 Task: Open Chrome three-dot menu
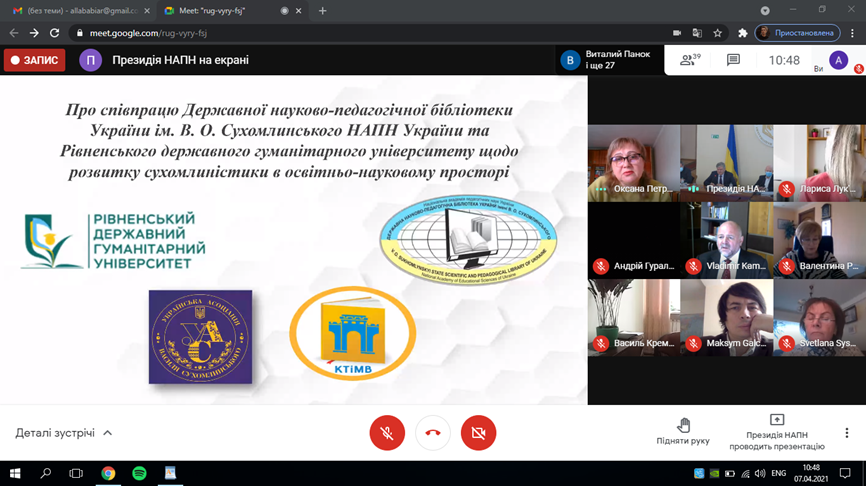pyautogui.click(x=854, y=33)
